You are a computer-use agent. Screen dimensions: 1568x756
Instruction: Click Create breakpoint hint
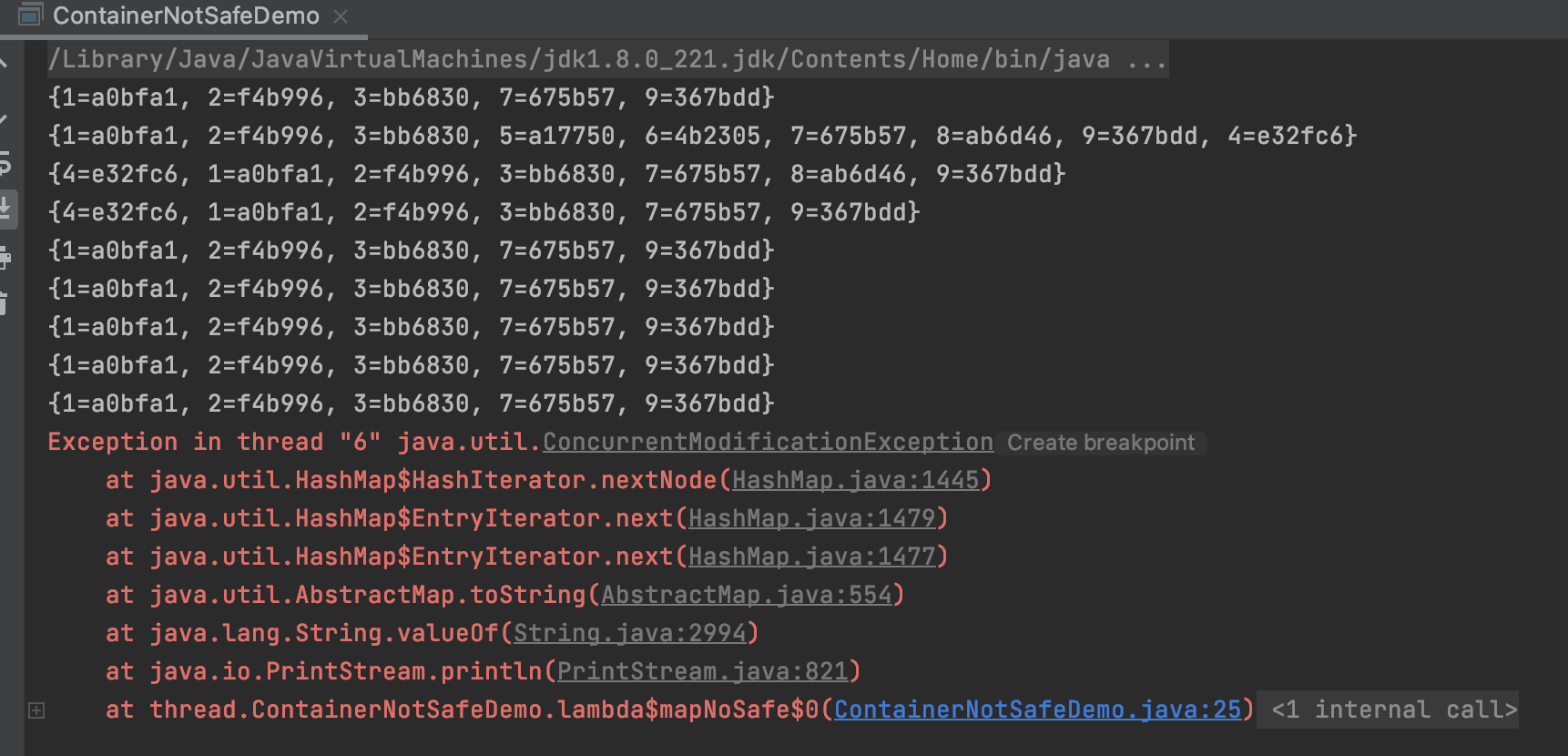coord(1100,443)
